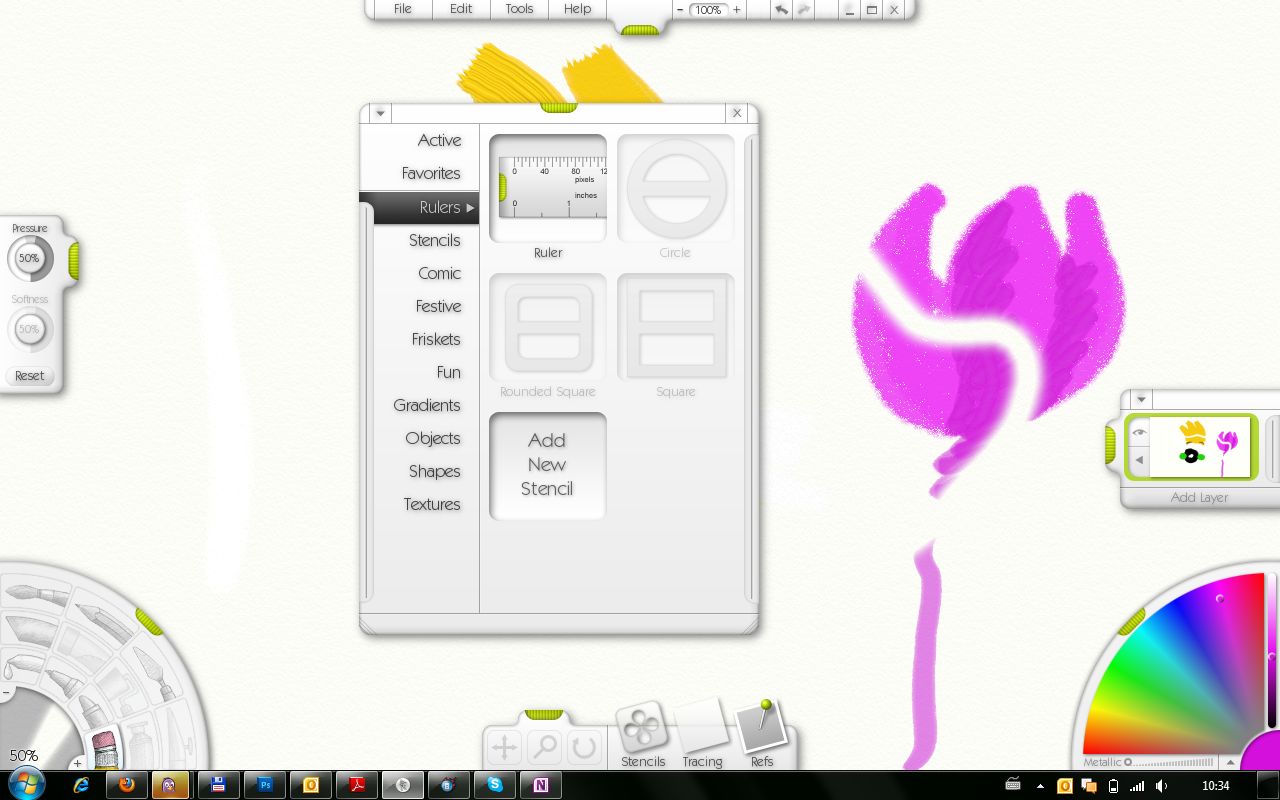The image size is (1280, 800).
Task: Open the Festive stencil category
Action: (x=438, y=306)
